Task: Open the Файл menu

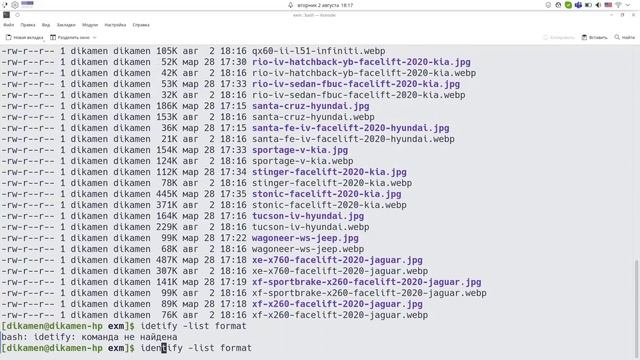Action: click(9, 25)
